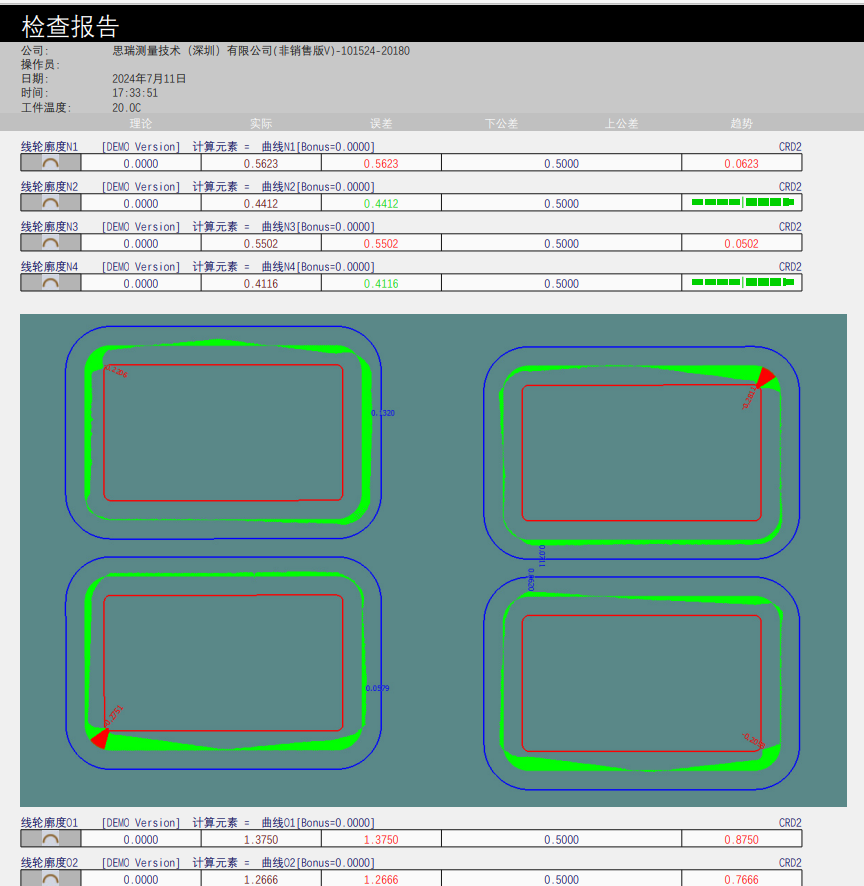Click red deviation marker on bottom-left profile
Image resolution: width=864 pixels, height=886 pixels.
(x=100, y=738)
